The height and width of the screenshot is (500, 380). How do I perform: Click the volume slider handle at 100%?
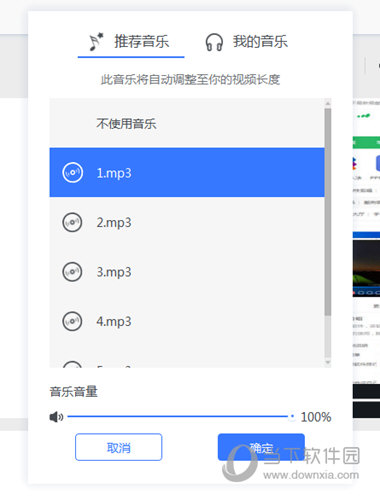[292, 416]
